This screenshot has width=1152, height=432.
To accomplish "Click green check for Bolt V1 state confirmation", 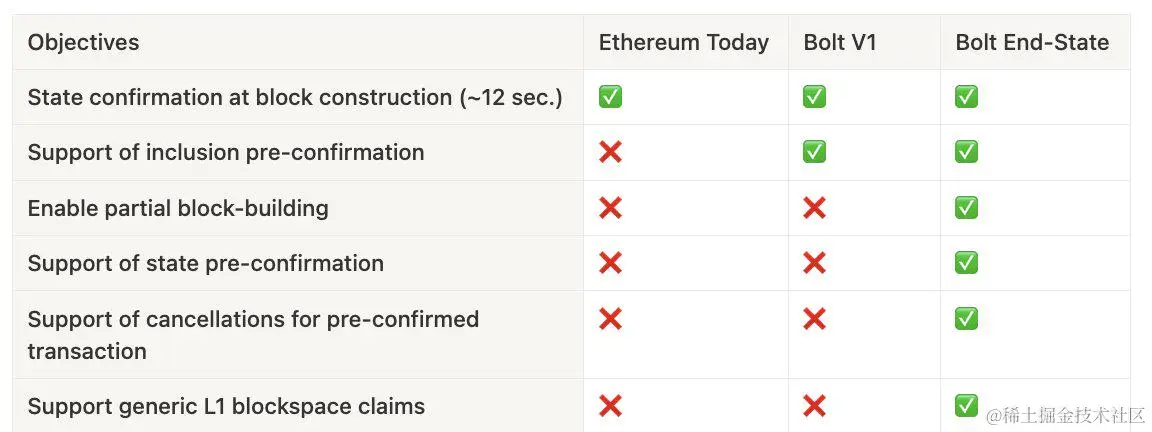I will [x=814, y=97].
